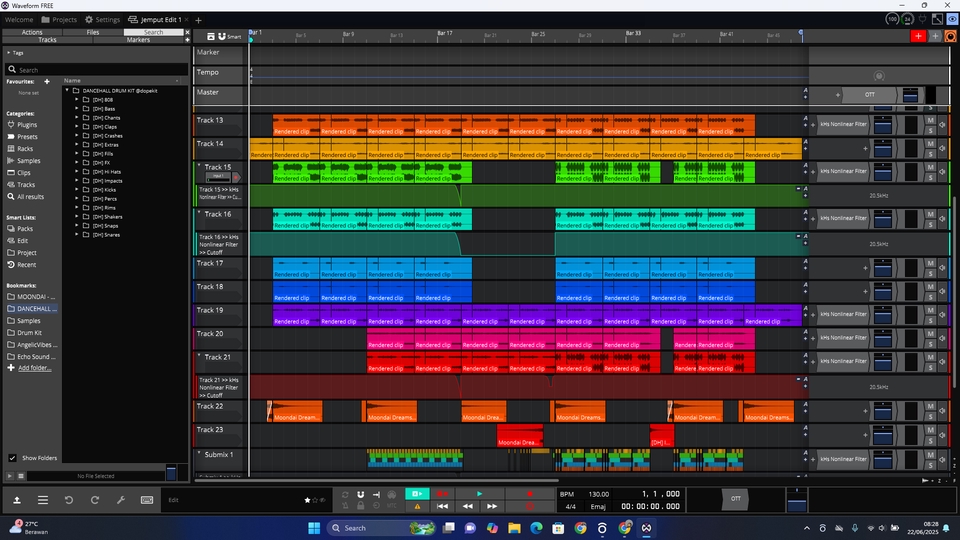Click the red plus add-track button
Viewport: 960px width, 540px height.
(x=918, y=36)
